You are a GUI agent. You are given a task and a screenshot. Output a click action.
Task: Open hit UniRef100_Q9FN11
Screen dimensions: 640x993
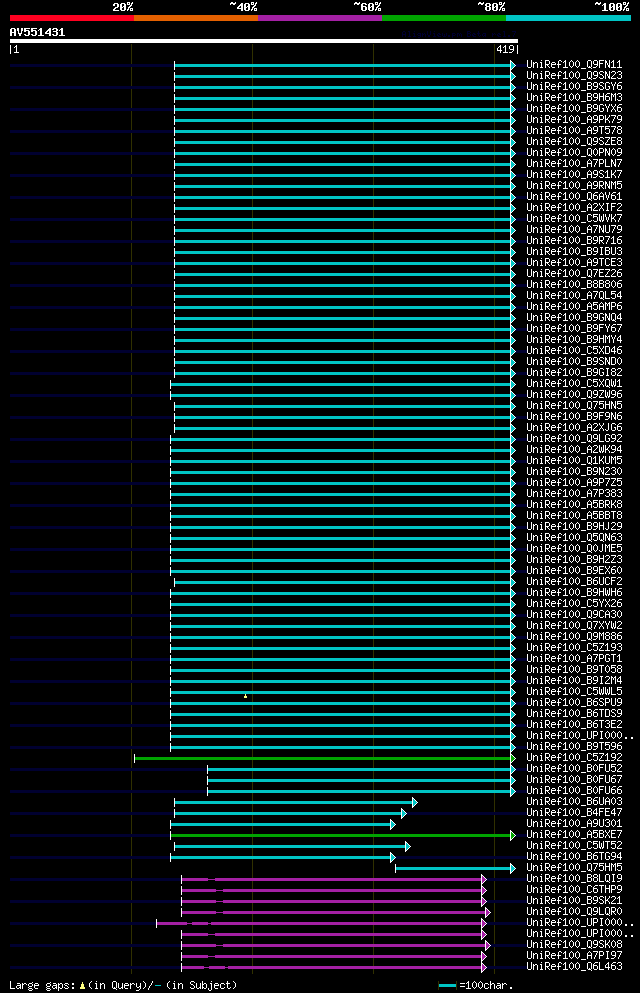click(574, 65)
